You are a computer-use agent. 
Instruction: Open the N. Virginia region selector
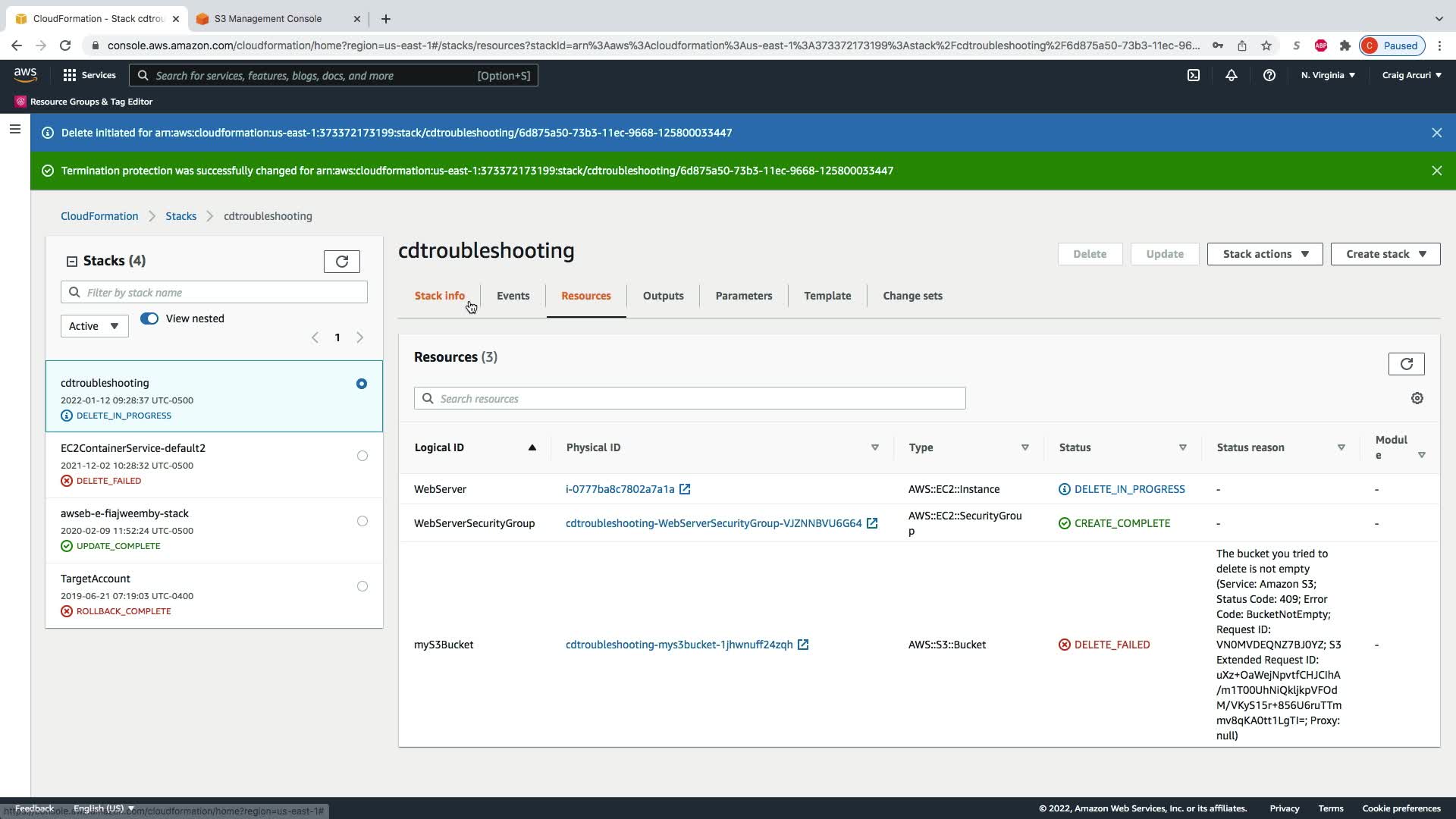pos(1328,75)
